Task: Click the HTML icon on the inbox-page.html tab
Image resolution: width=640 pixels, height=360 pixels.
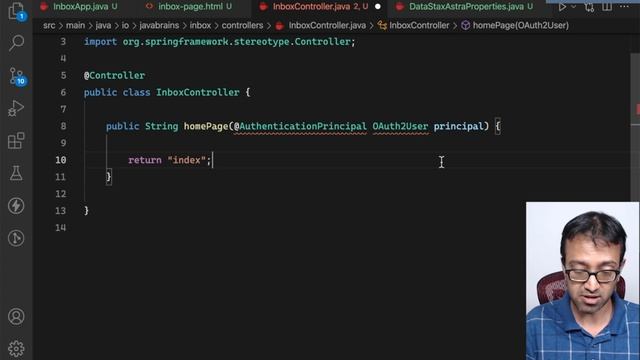Action: (x=150, y=6)
